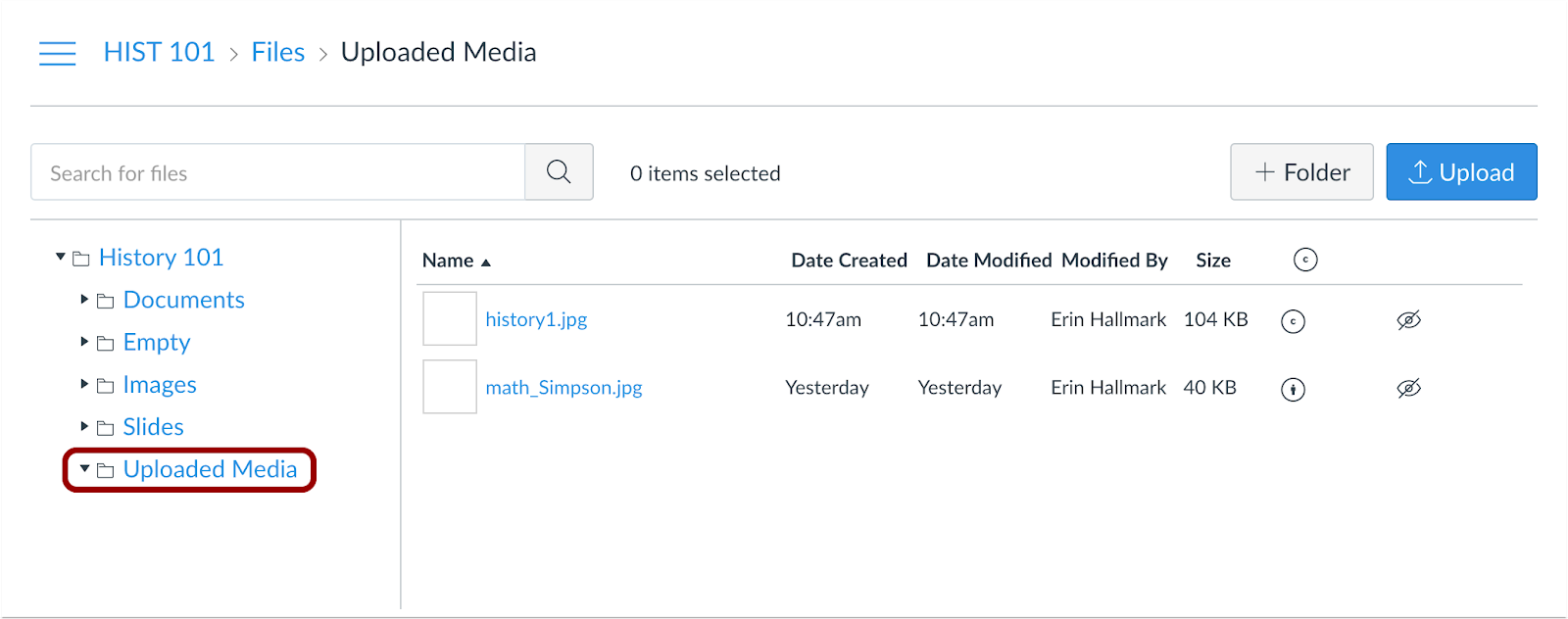Go to HIST 101 breadcrumb
The width and height of the screenshot is (1568, 619).
[x=159, y=53]
